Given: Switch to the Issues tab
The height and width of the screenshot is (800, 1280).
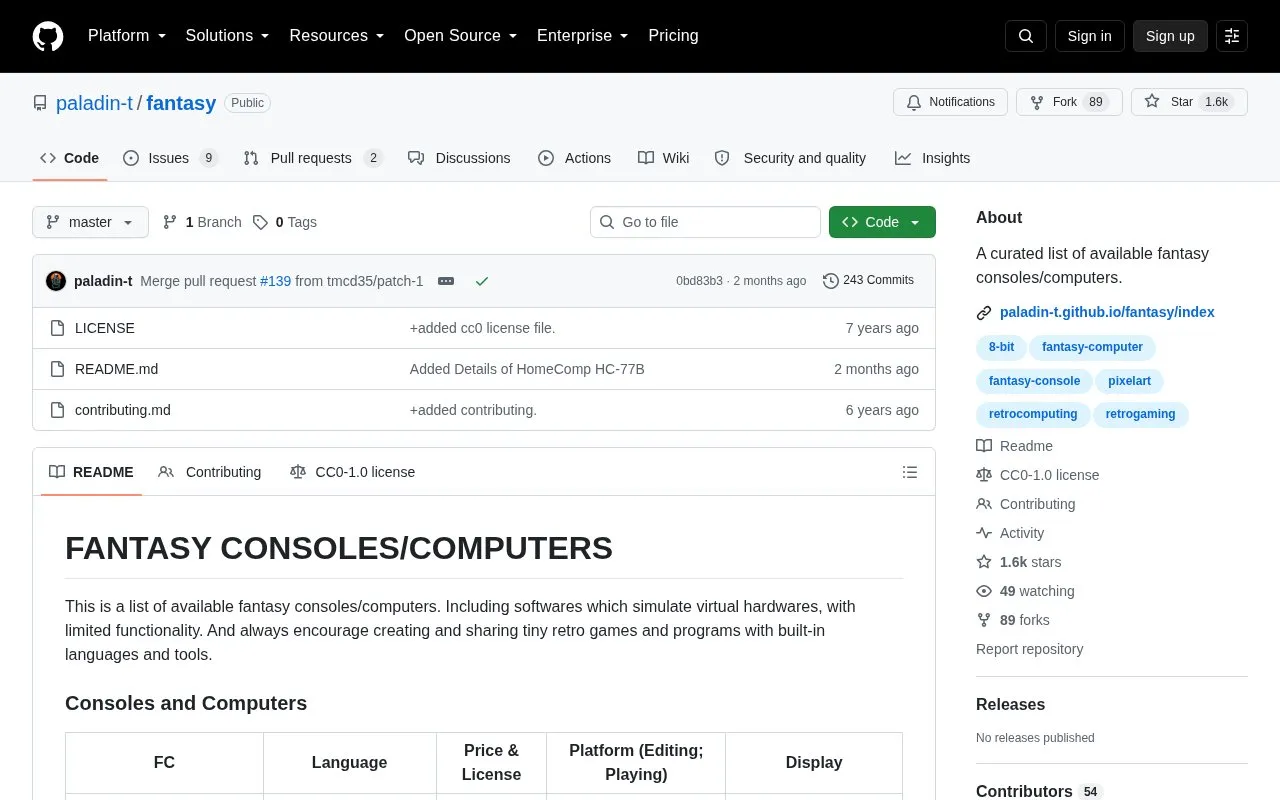Looking at the screenshot, I should (170, 158).
